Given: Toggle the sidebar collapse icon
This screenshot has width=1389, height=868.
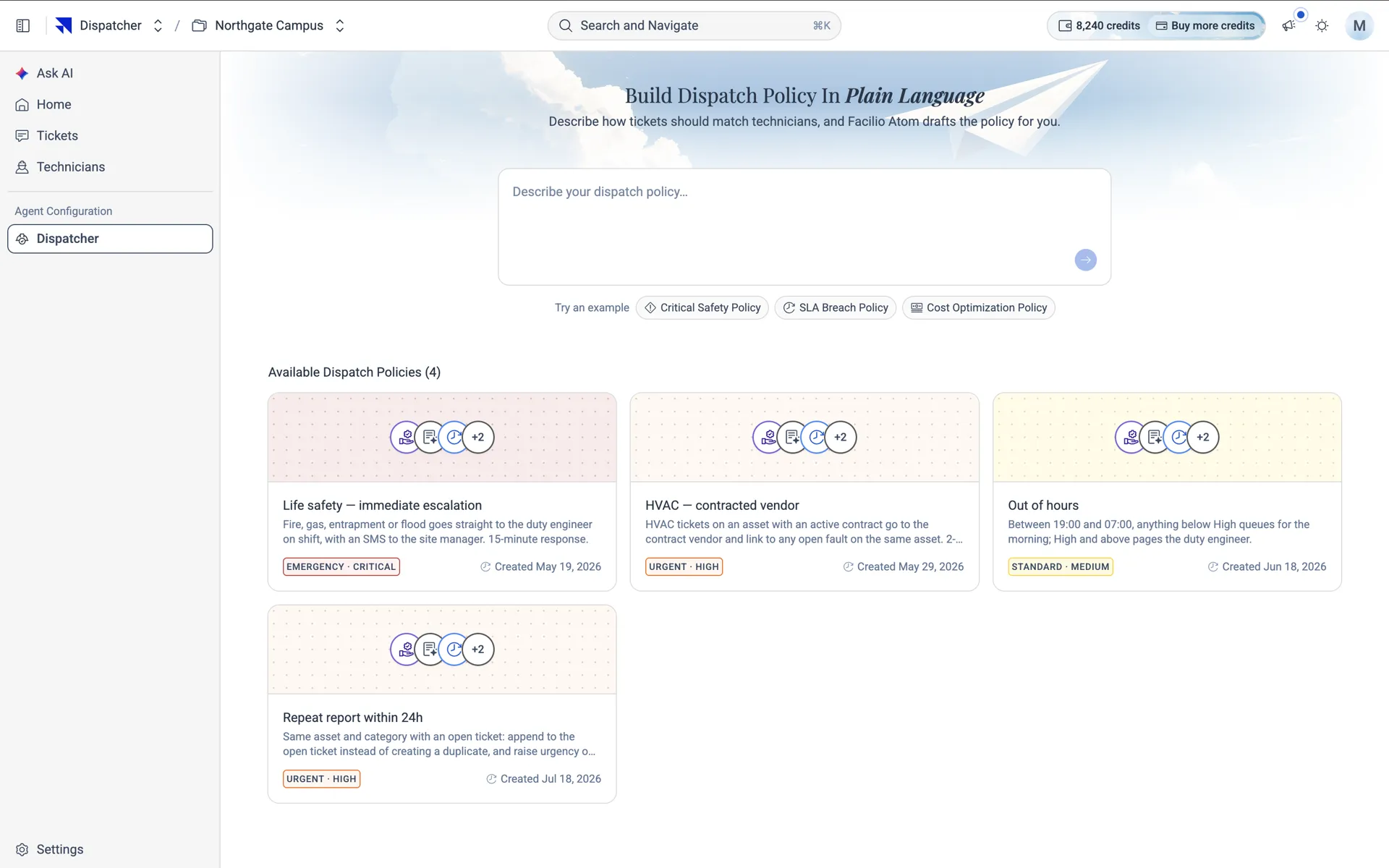Looking at the screenshot, I should pos(22,26).
